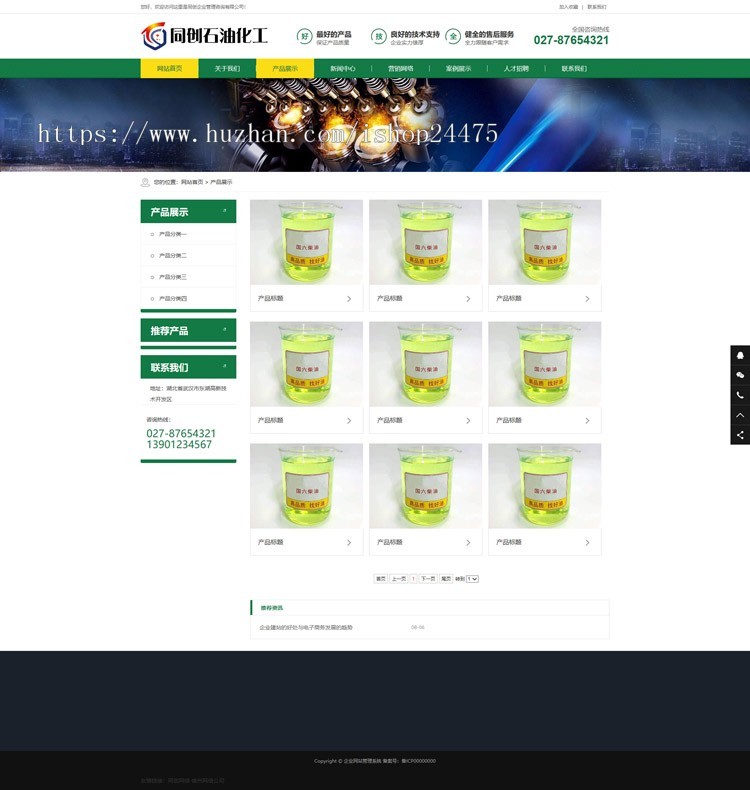Open the 关于我们 navigation tab
This screenshot has height=790, width=750.
click(227, 69)
